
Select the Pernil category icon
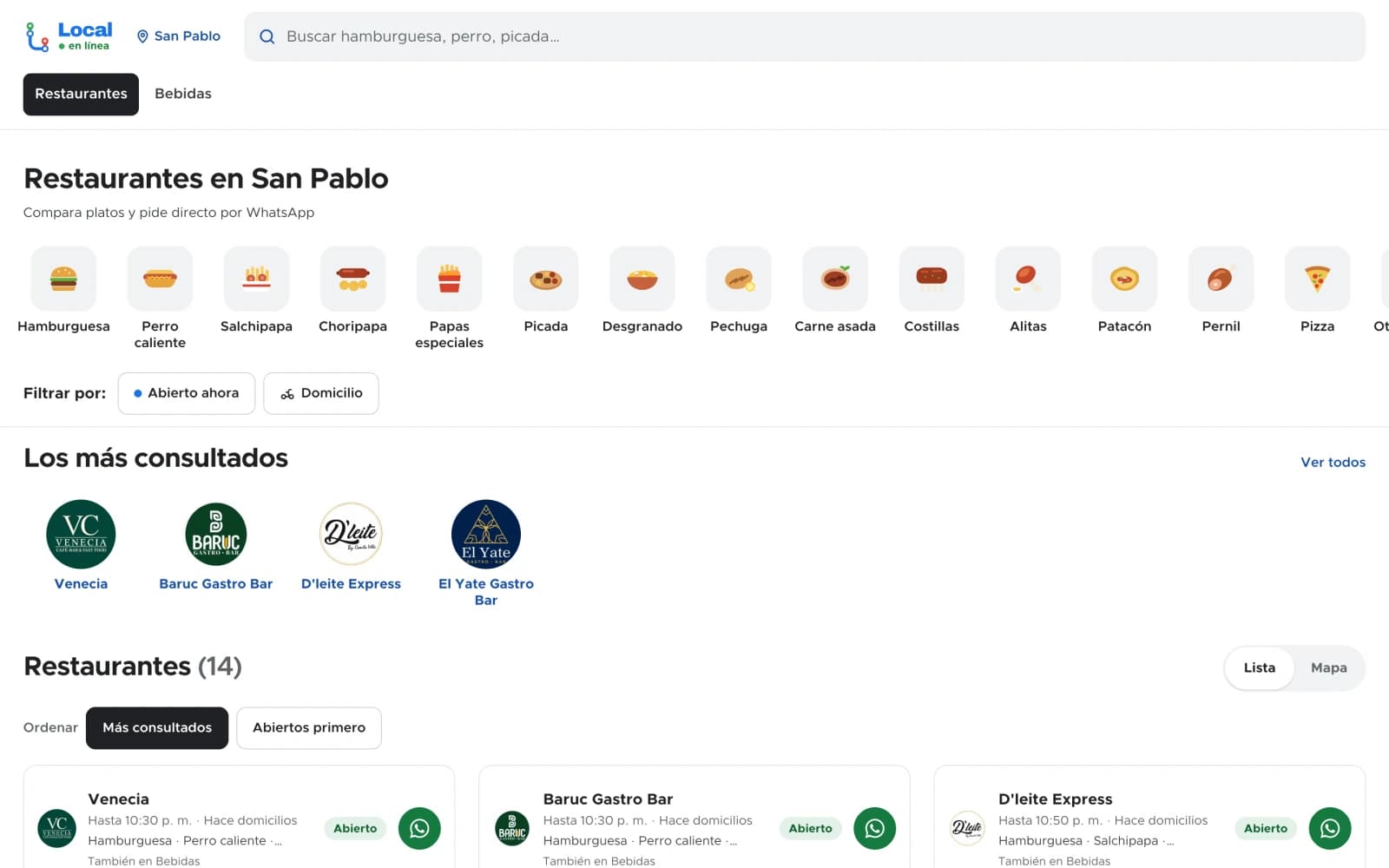(1221, 279)
